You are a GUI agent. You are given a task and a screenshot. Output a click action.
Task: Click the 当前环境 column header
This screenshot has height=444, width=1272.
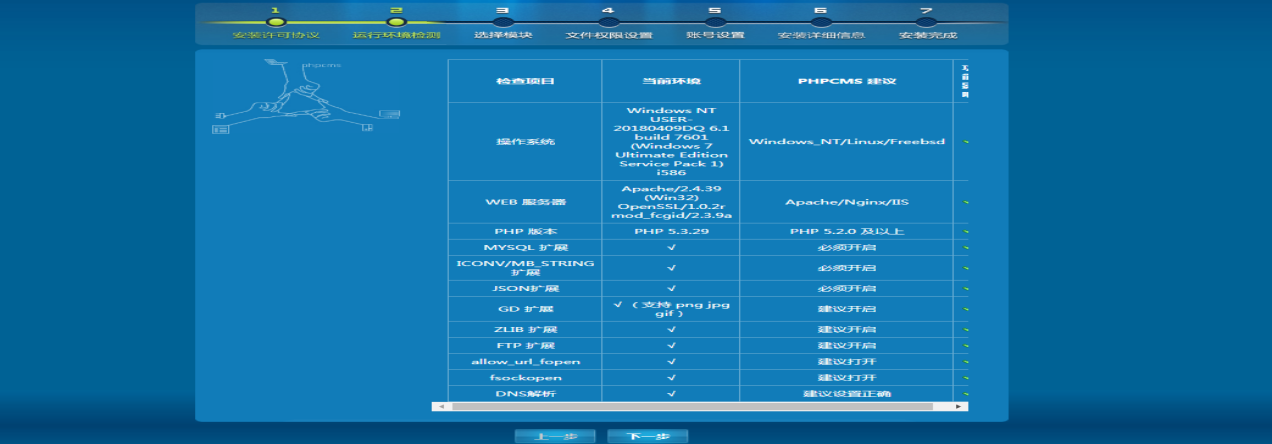(x=671, y=81)
